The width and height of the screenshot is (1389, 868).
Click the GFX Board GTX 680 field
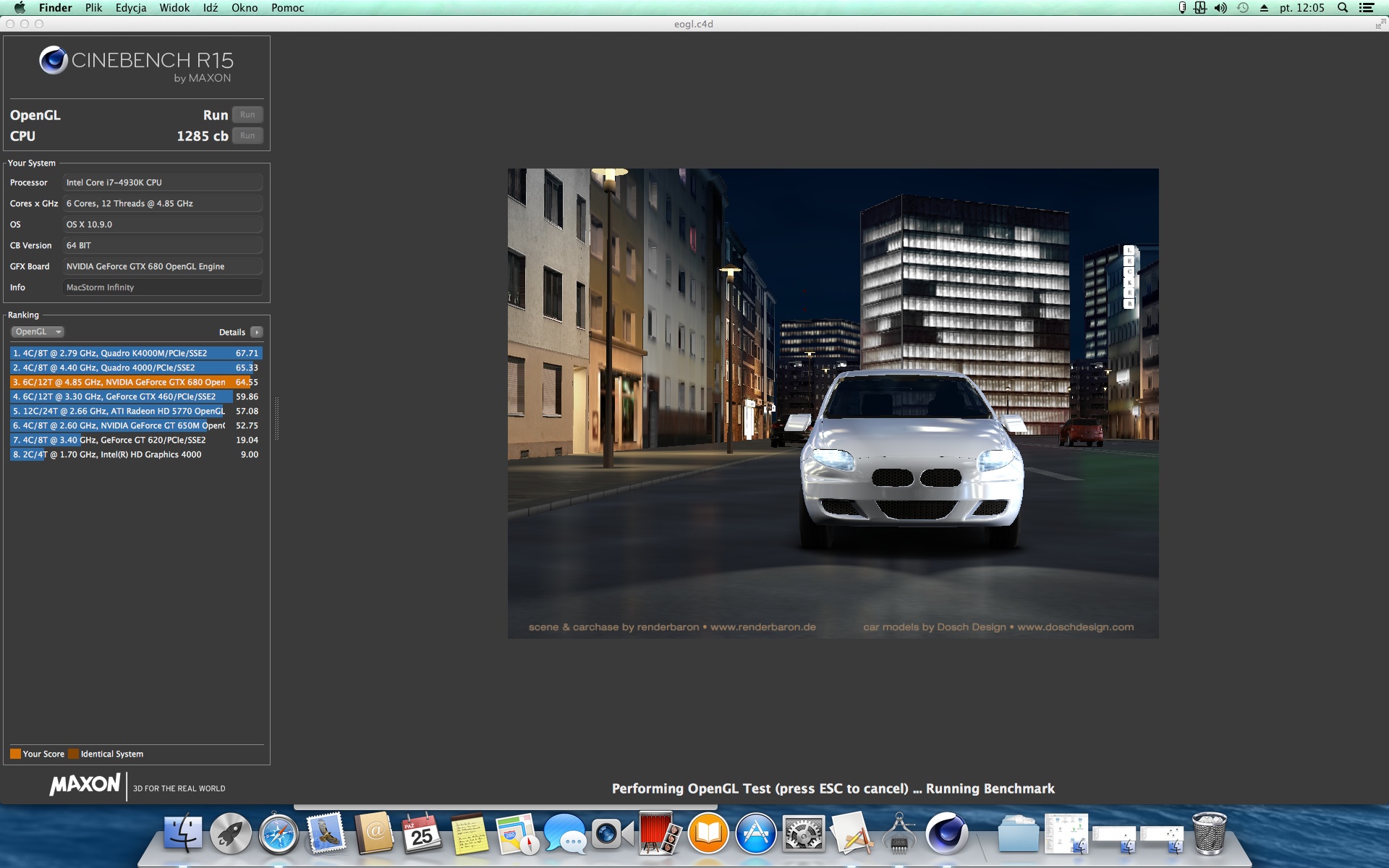[x=163, y=266]
